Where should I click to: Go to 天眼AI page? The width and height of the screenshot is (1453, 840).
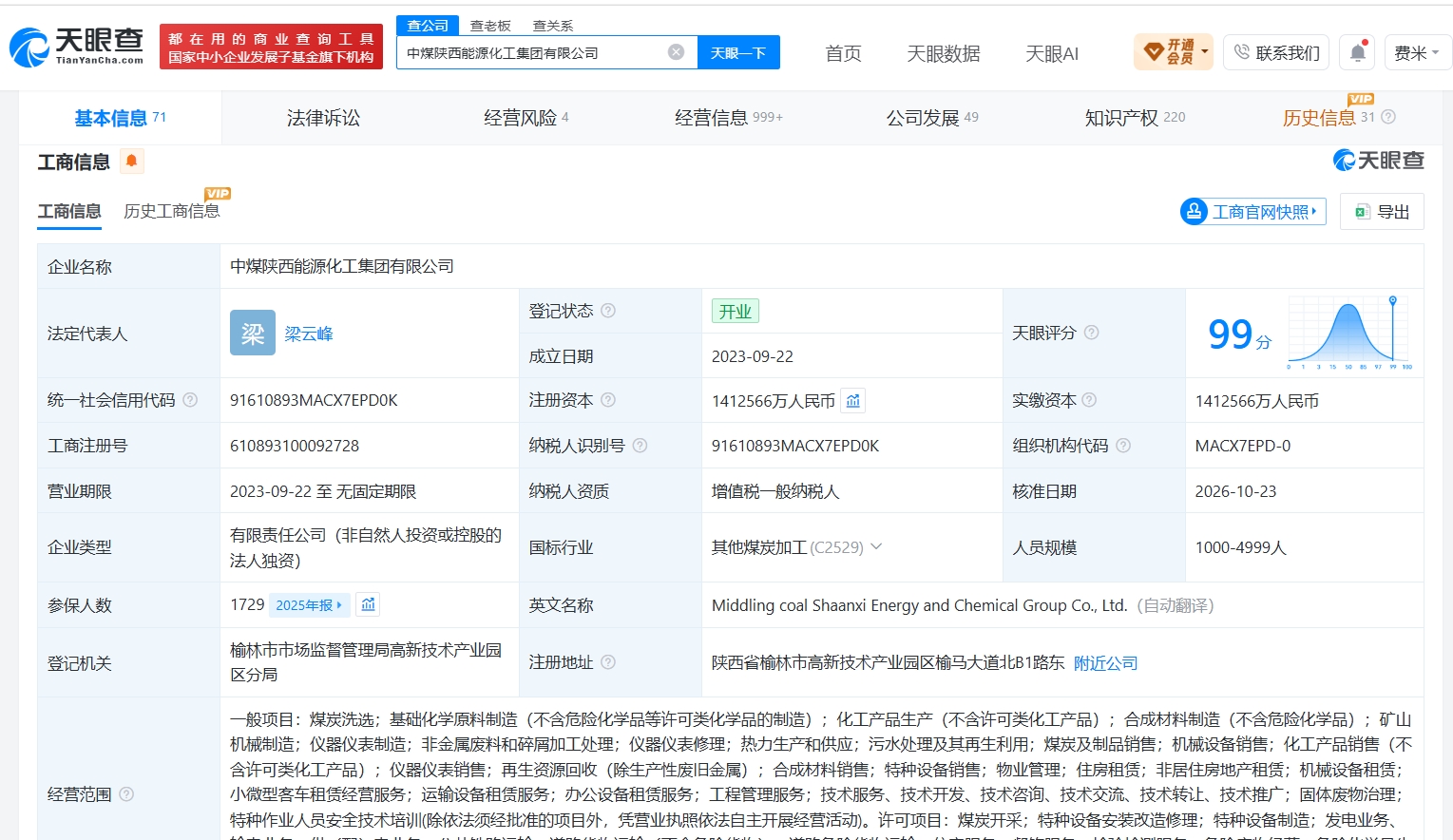[x=1052, y=53]
